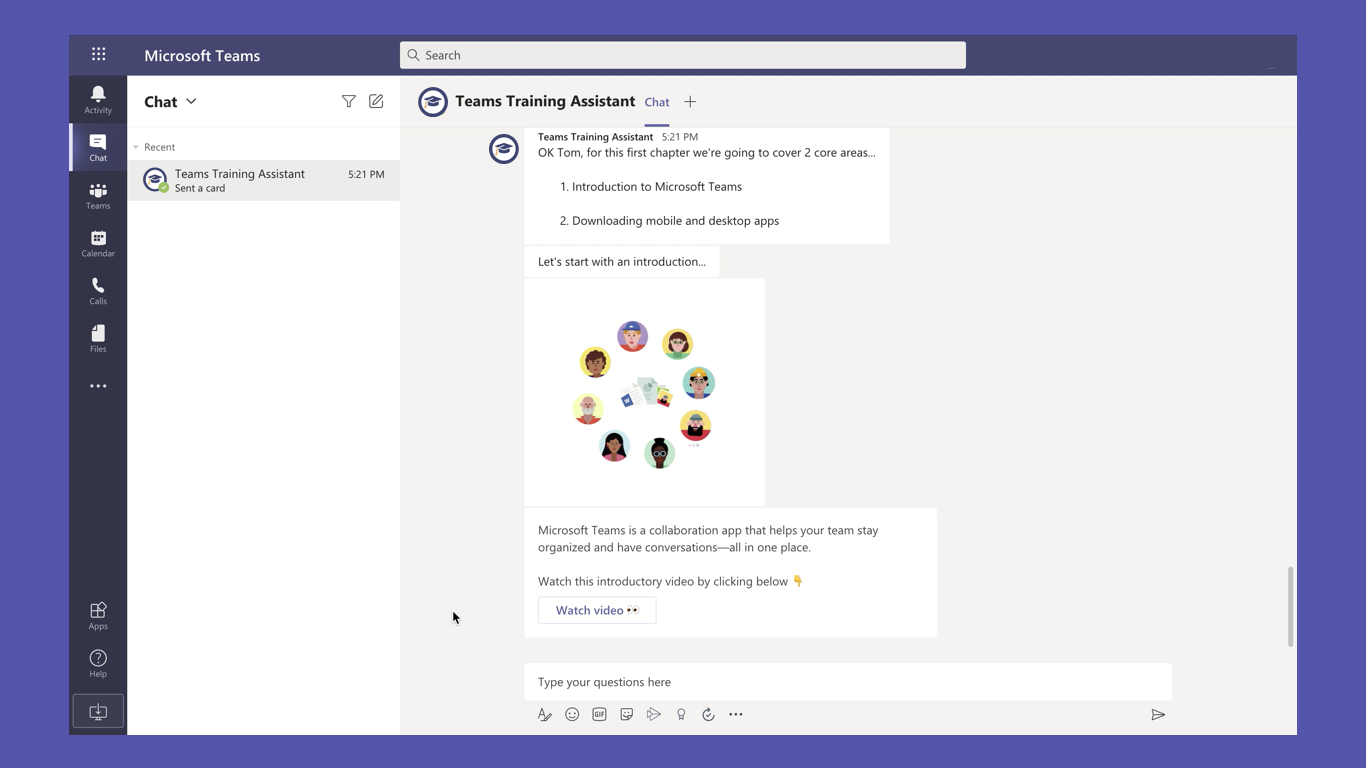The width and height of the screenshot is (1366, 768).
Task: Open the Activity feed
Action: click(x=98, y=99)
